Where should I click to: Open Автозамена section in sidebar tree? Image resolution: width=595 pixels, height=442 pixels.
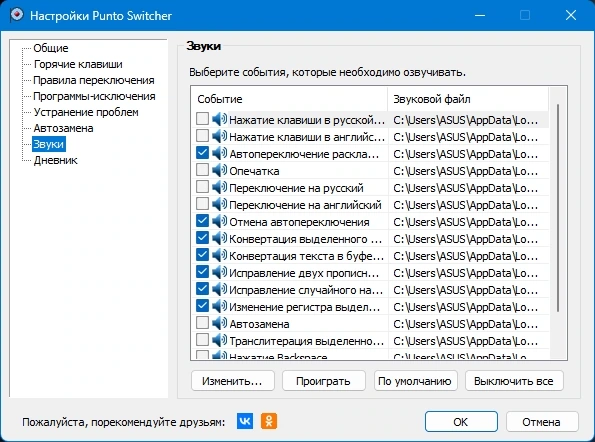(x=63, y=128)
